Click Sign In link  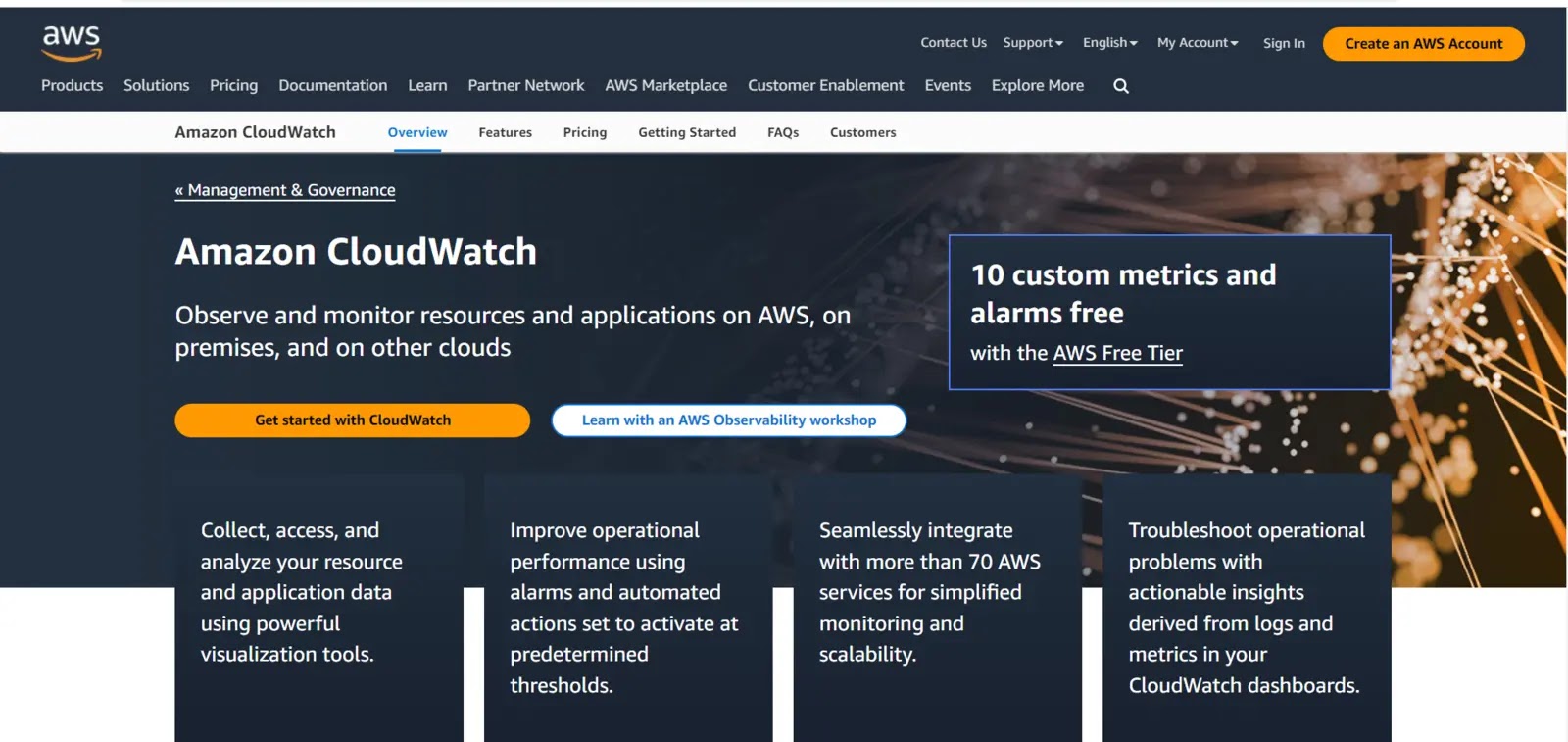pyautogui.click(x=1284, y=43)
